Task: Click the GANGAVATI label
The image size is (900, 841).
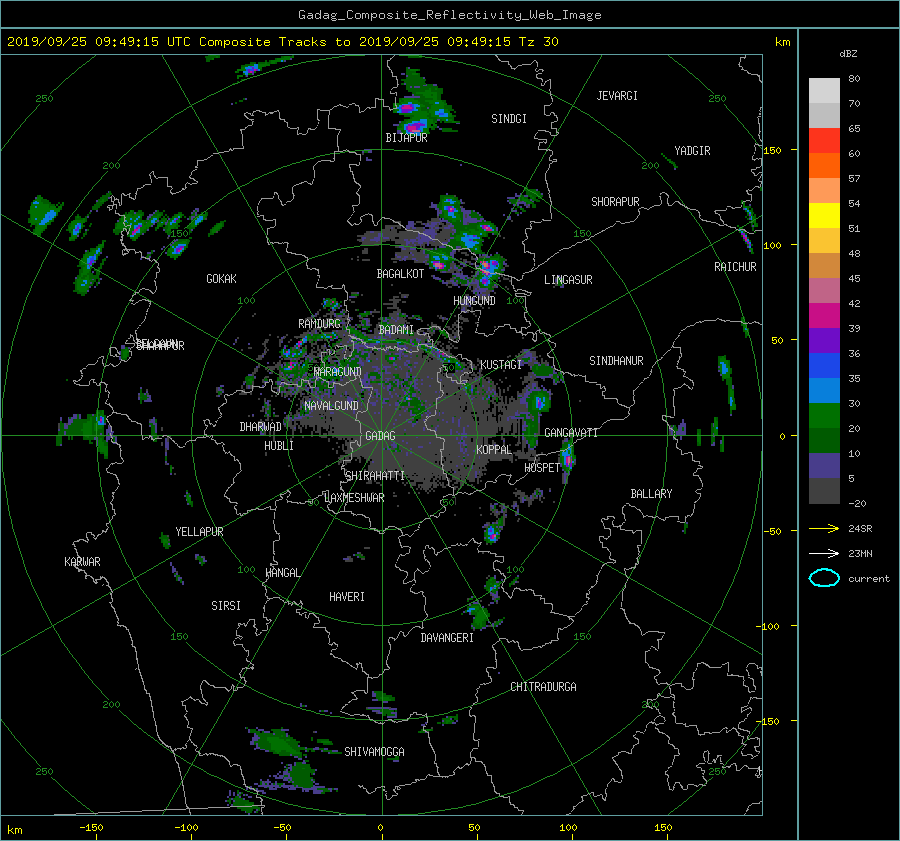Action: [571, 433]
